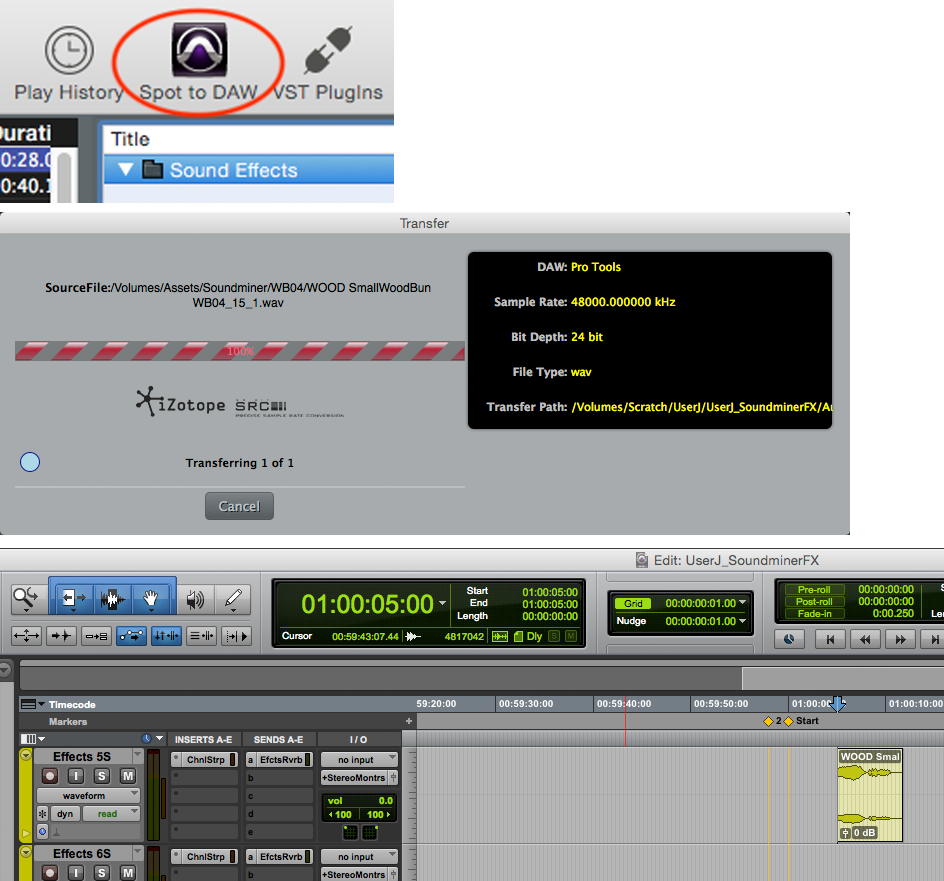
Task: Toggle Grid mode indicator
Action: coord(633,603)
